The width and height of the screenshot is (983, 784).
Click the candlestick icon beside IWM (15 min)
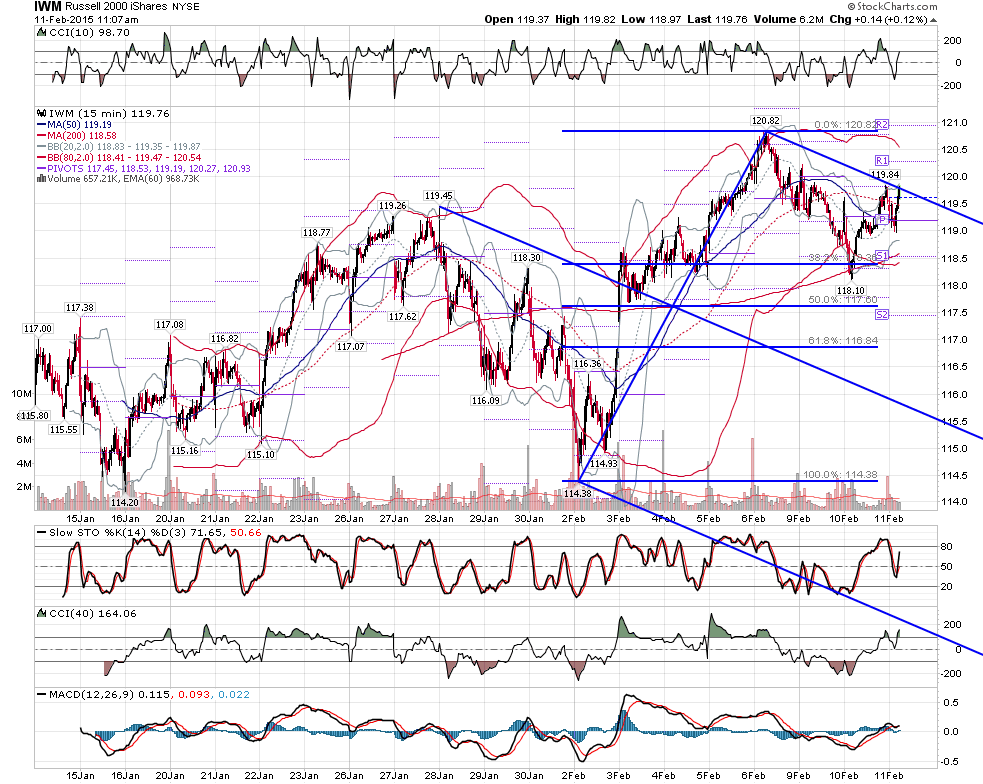[x=42, y=113]
